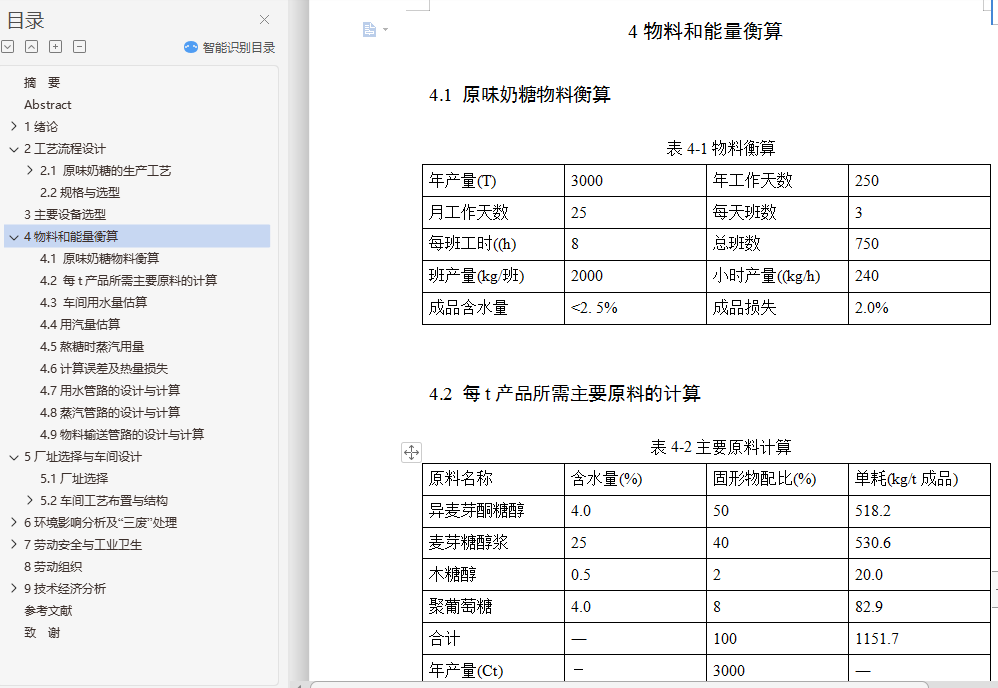The image size is (998, 688).
Task: Click the 年工作天数 table cell
Action: 777,181
